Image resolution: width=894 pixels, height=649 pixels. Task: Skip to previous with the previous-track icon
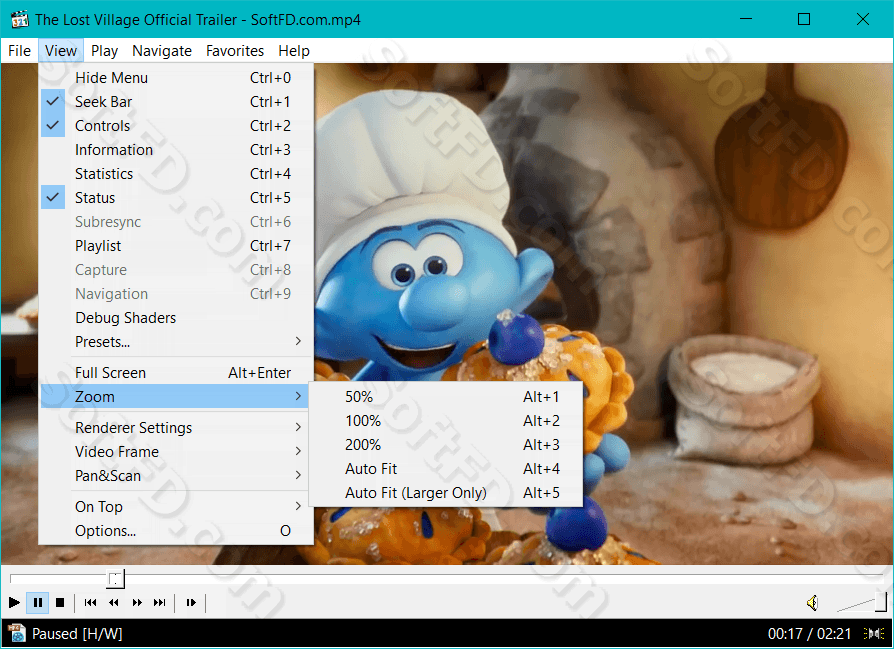tap(90, 602)
